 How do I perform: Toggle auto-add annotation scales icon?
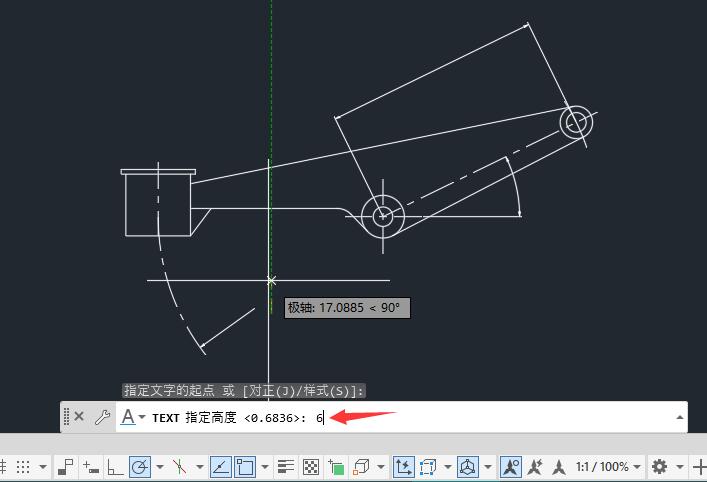535,467
